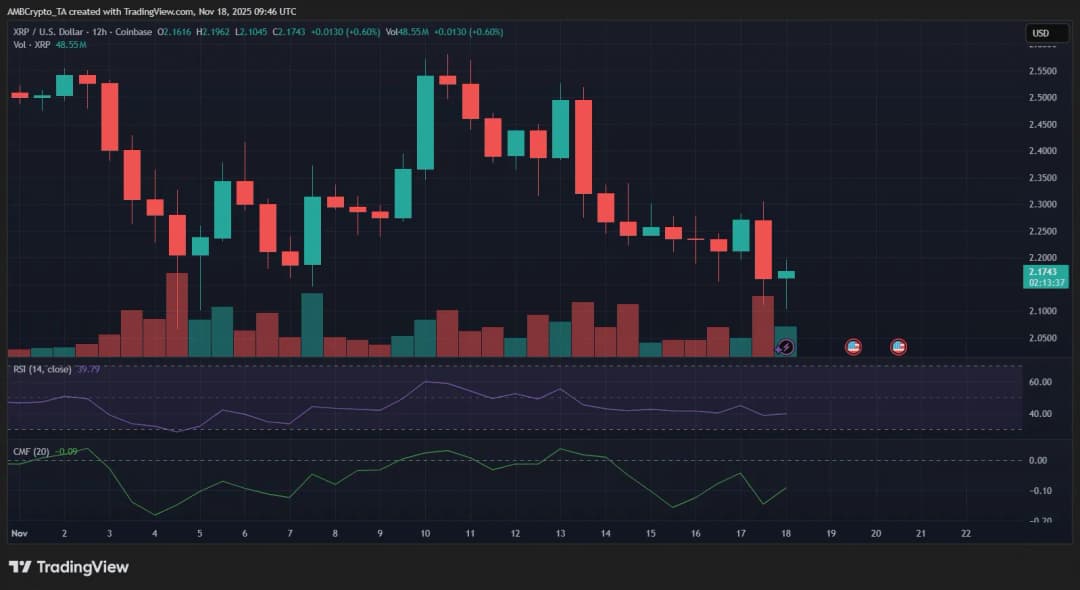Click the 0.00 level on CMF scale
Image resolution: width=1080 pixels, height=590 pixels.
pyautogui.click(x=1037, y=460)
